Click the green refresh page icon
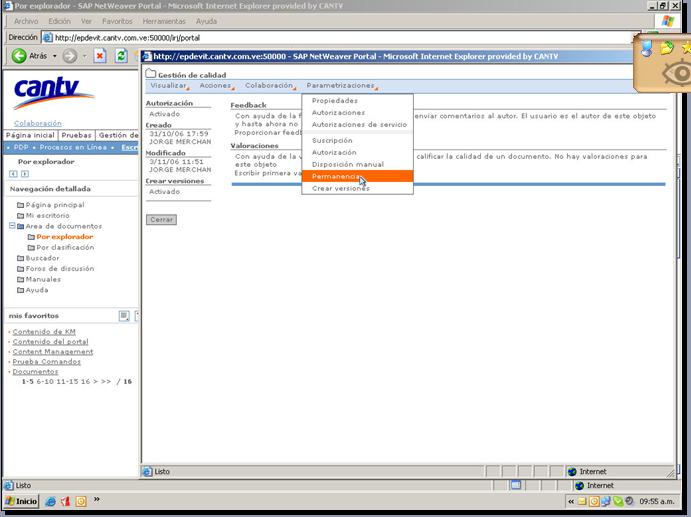Image resolution: width=691 pixels, height=517 pixels. (x=121, y=56)
